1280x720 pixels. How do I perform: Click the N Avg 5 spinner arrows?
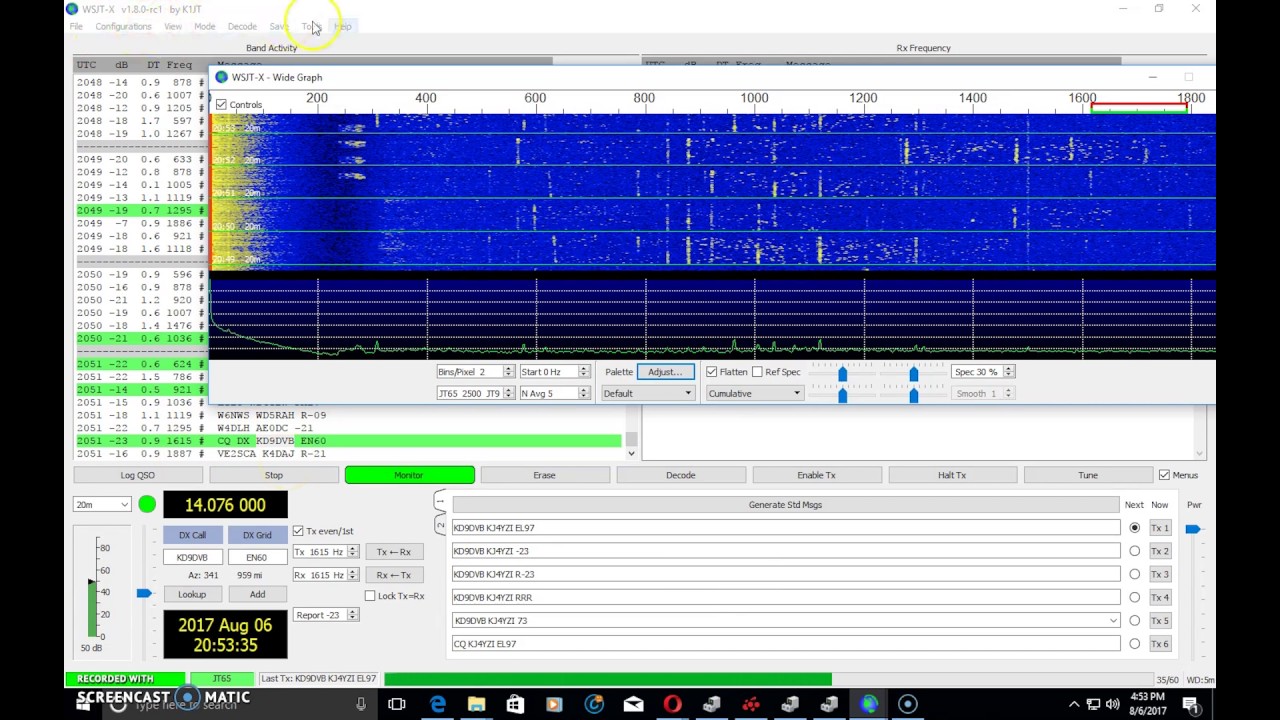[583, 393]
